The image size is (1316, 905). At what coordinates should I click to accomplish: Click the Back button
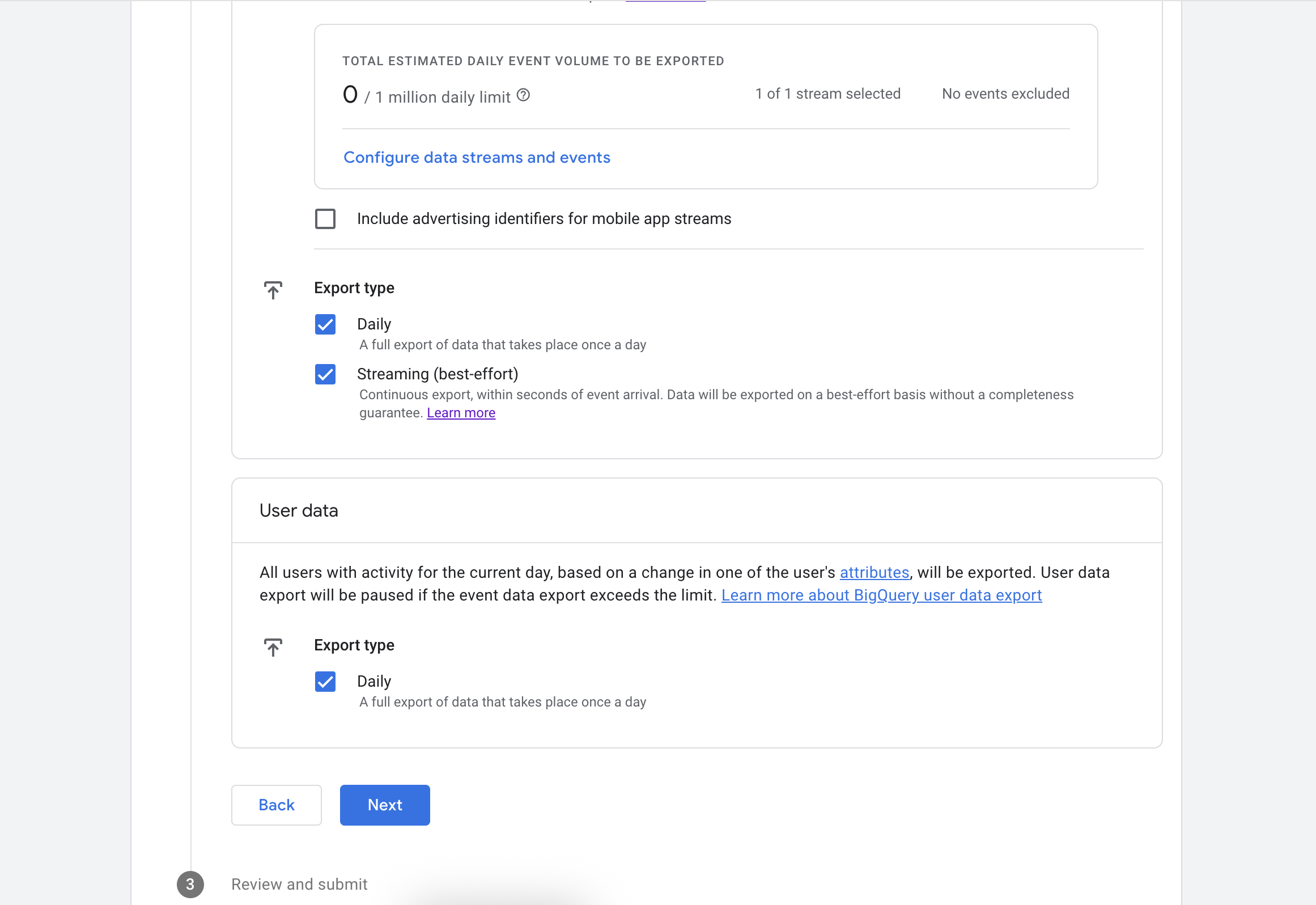coord(277,805)
